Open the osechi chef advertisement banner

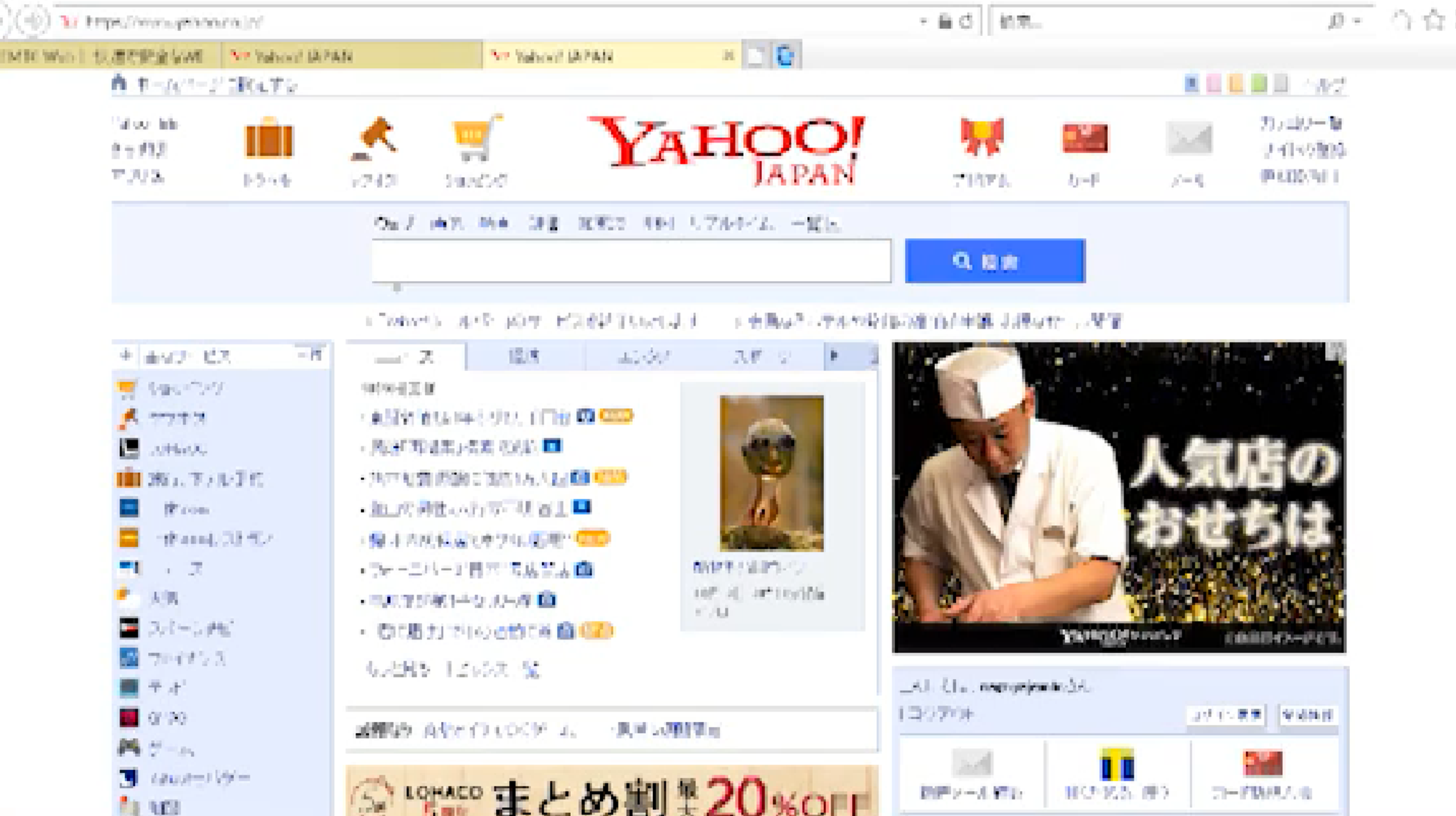click(1119, 497)
